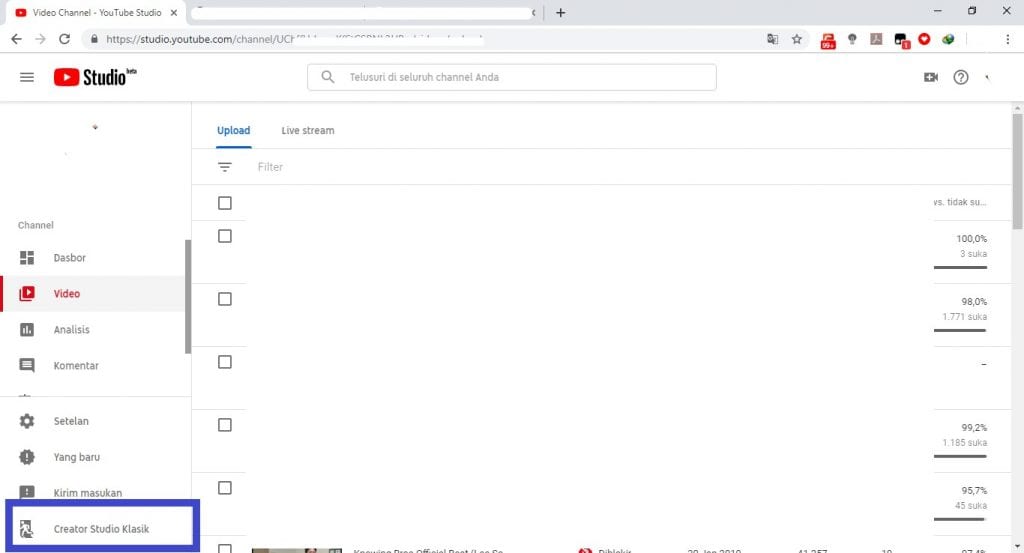The height and width of the screenshot is (553, 1024).
Task: Click the '1.771 suka' text
Action: [965, 317]
